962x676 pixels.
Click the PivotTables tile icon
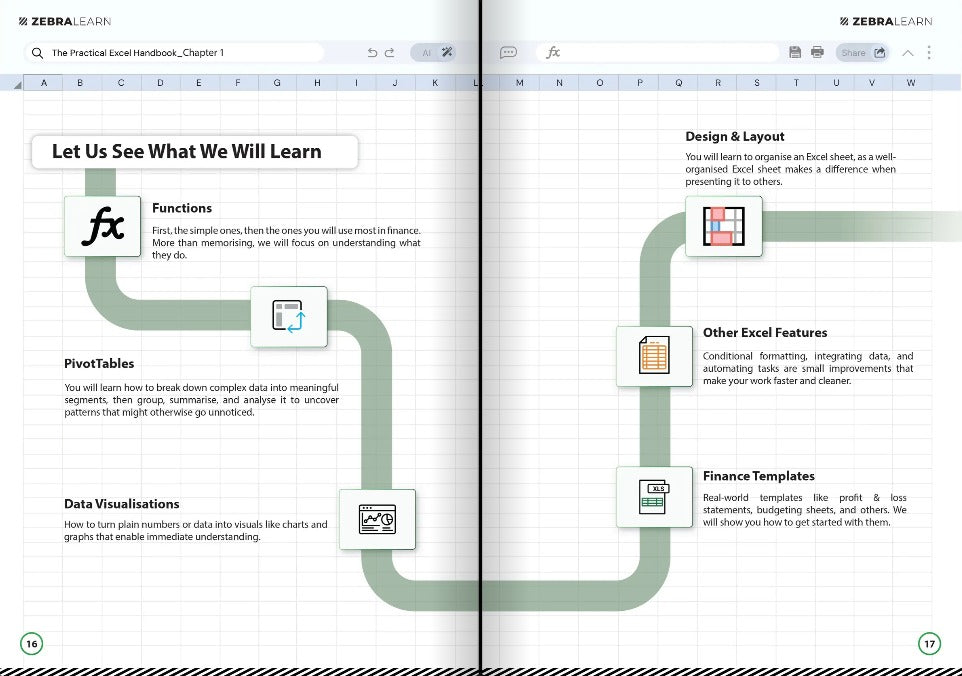click(x=288, y=317)
